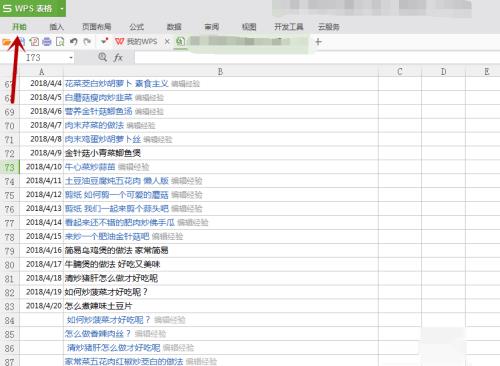Select the 公式 ribbon tab
The height and width of the screenshot is (366, 500).
pyautogui.click(x=137, y=27)
